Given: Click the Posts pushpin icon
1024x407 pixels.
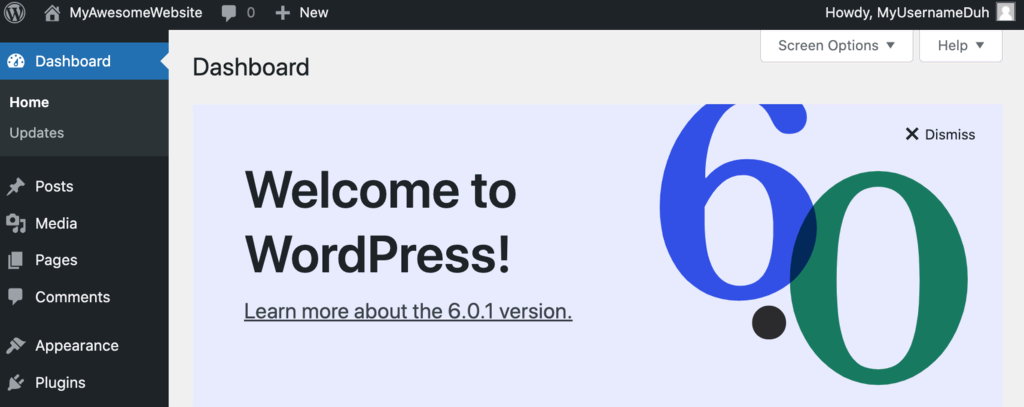Looking at the screenshot, I should pyautogui.click(x=16, y=187).
